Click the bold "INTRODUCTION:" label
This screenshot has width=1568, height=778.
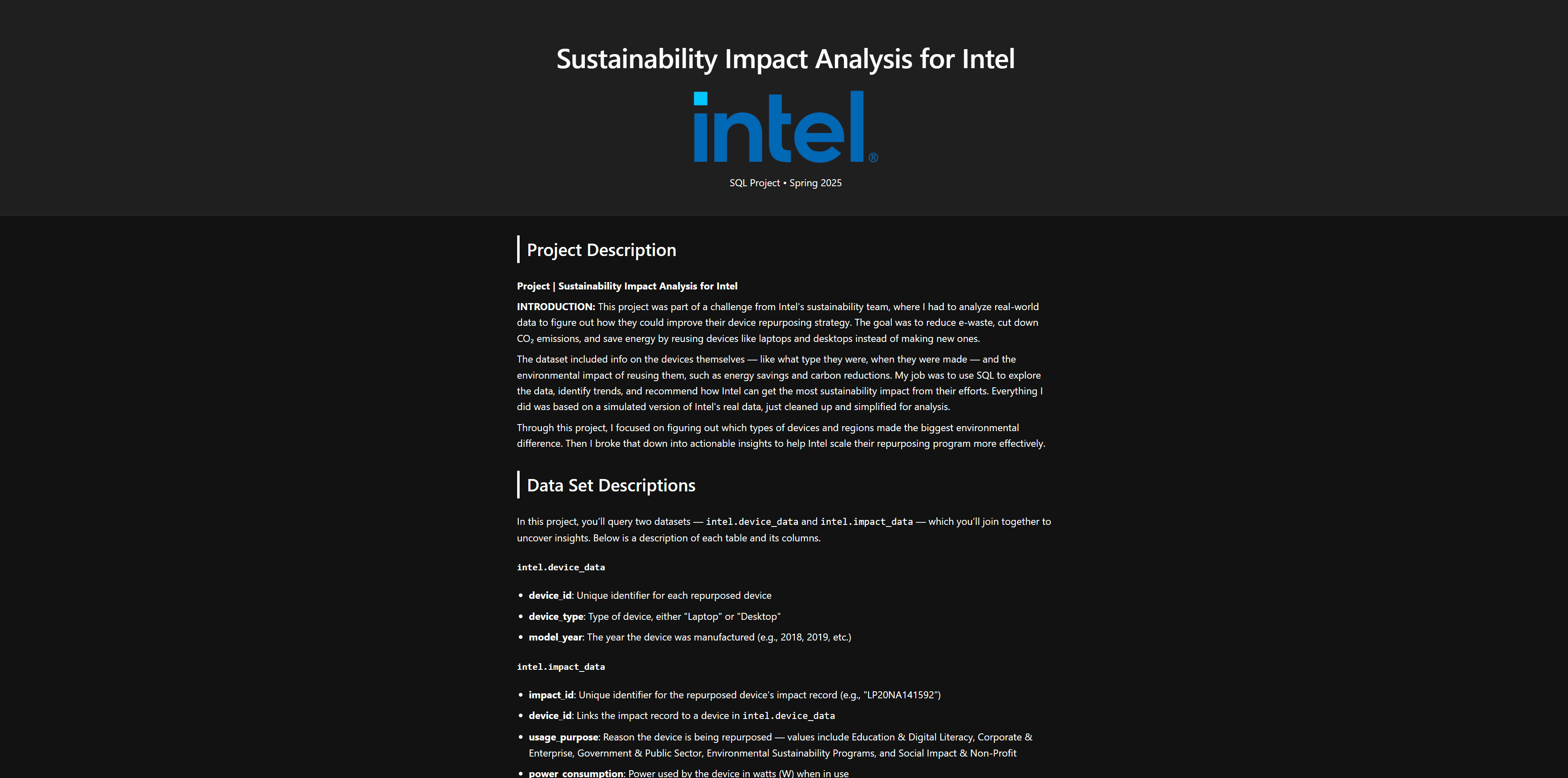pyautogui.click(x=556, y=307)
